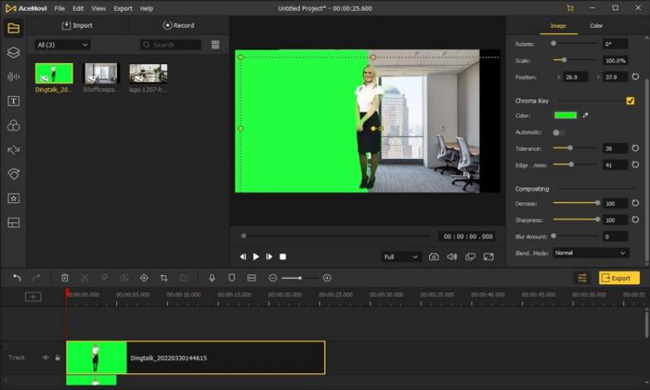Click the green chroma key color swatch
This screenshot has height=390, width=650.
[x=565, y=115]
